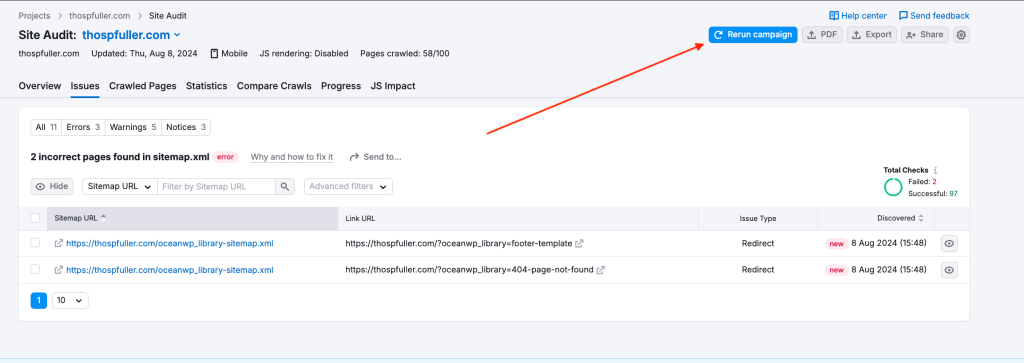Hide the footer-template row with eye icon
The width and height of the screenshot is (1024, 363).
click(x=950, y=244)
